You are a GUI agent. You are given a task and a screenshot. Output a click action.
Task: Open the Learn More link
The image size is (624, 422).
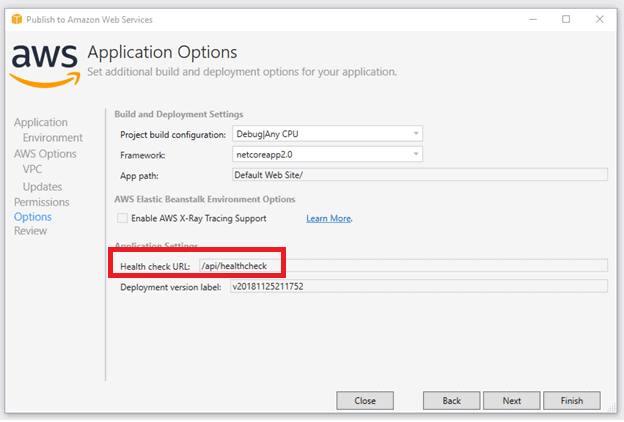(328, 219)
